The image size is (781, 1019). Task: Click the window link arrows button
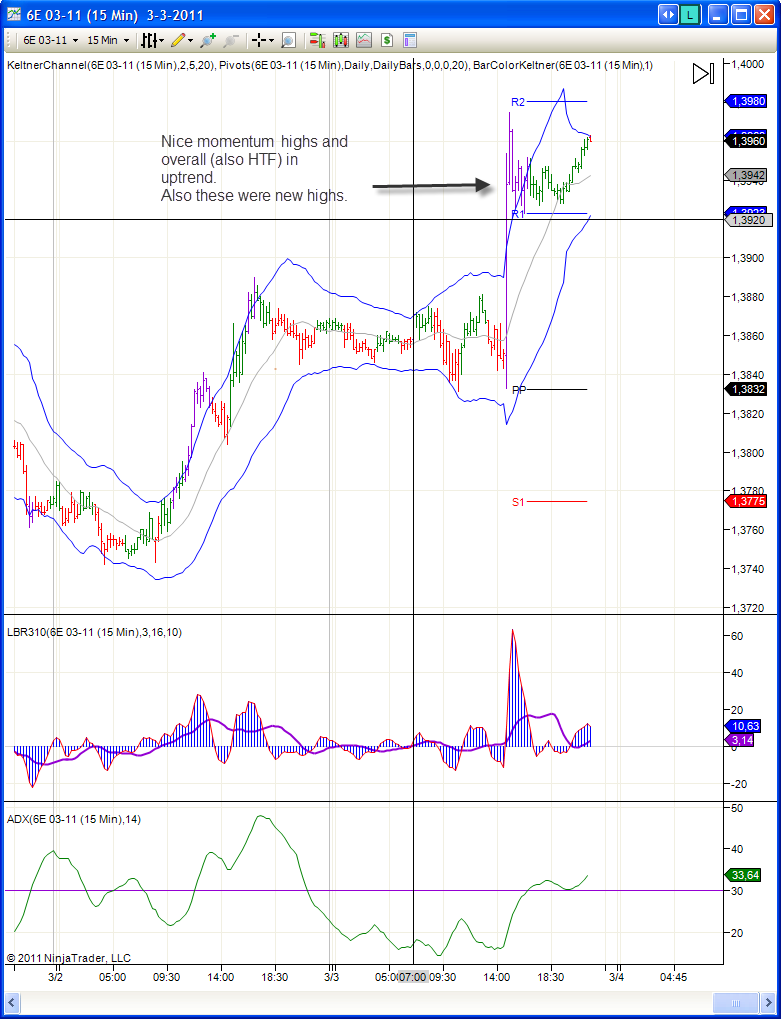click(668, 14)
